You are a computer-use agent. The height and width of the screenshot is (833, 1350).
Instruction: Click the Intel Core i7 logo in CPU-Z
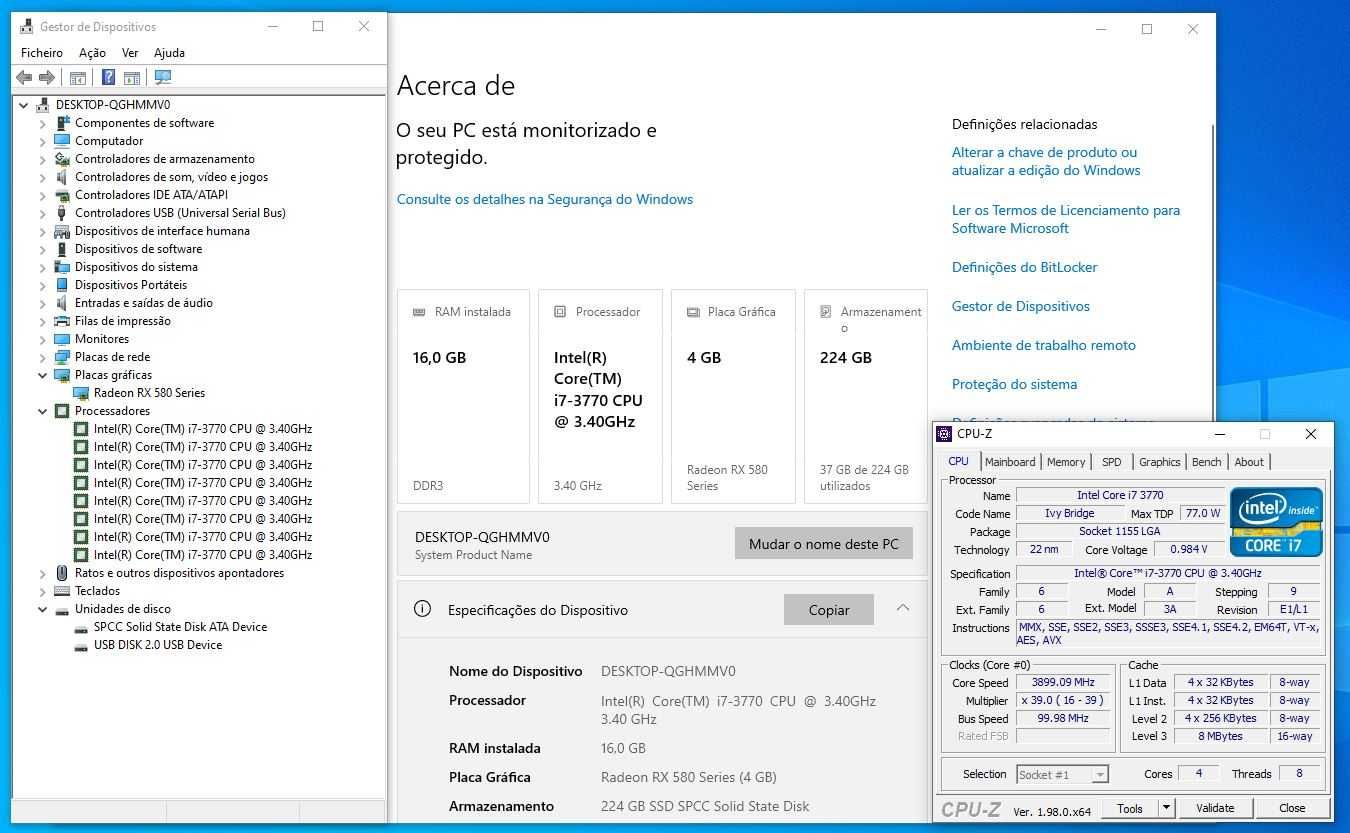point(1276,522)
